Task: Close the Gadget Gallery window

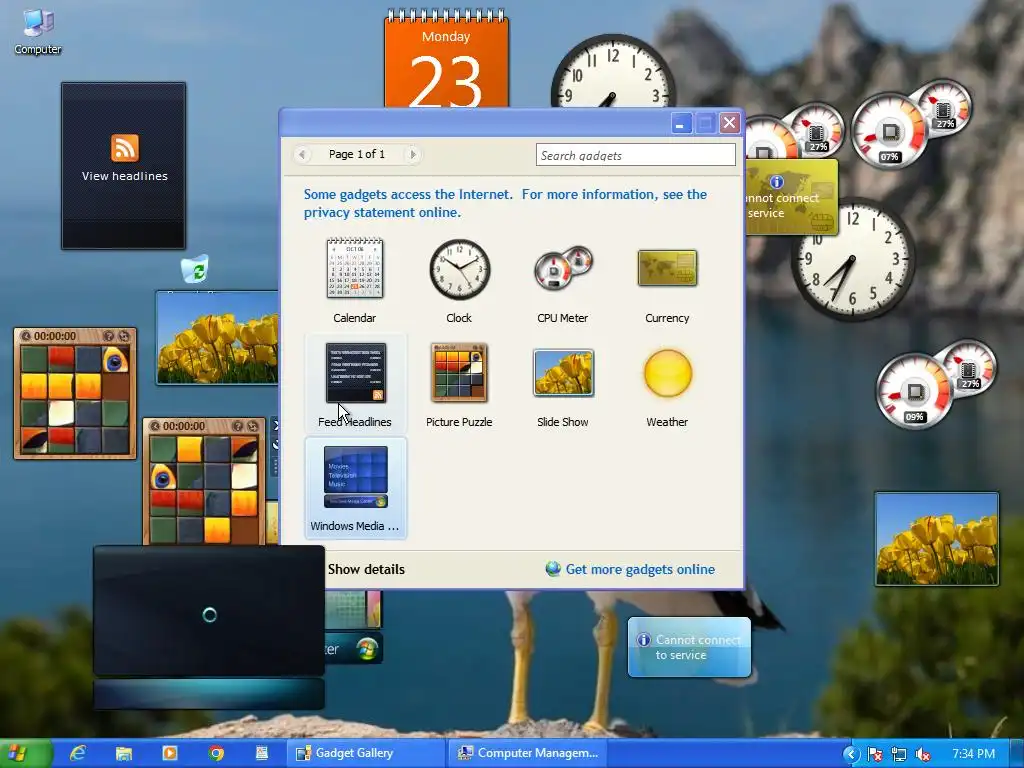Action: point(729,123)
